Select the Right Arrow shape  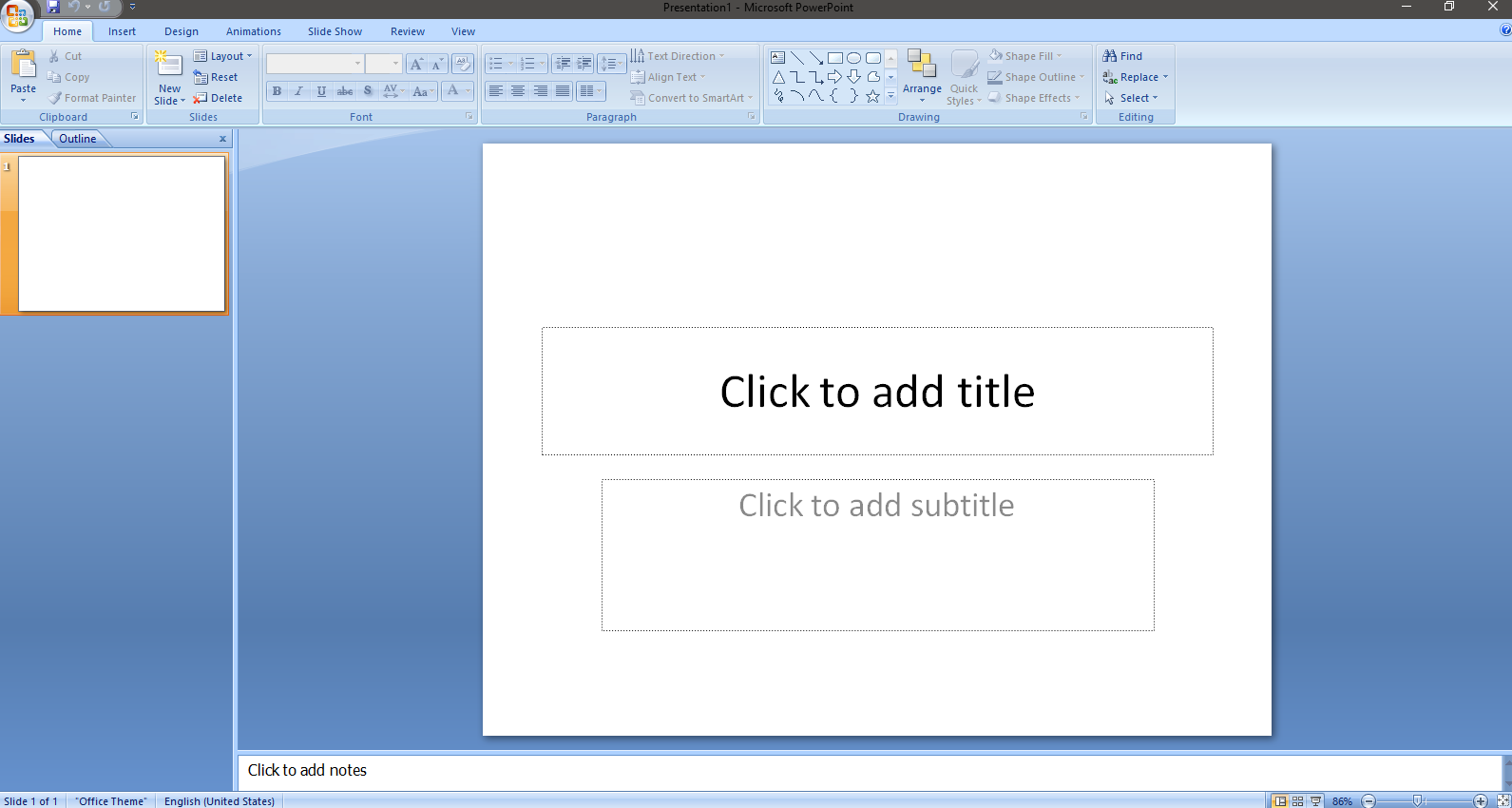834,77
